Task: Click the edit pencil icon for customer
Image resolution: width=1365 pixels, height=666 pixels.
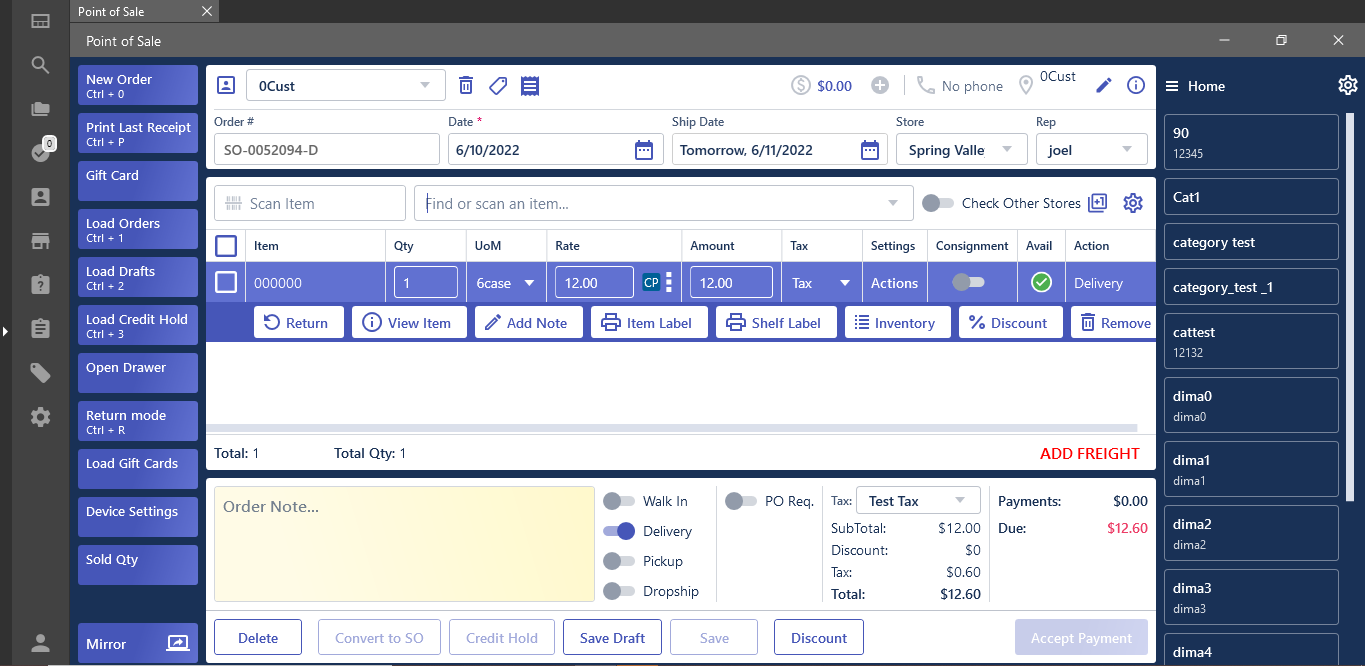Action: [x=1104, y=85]
